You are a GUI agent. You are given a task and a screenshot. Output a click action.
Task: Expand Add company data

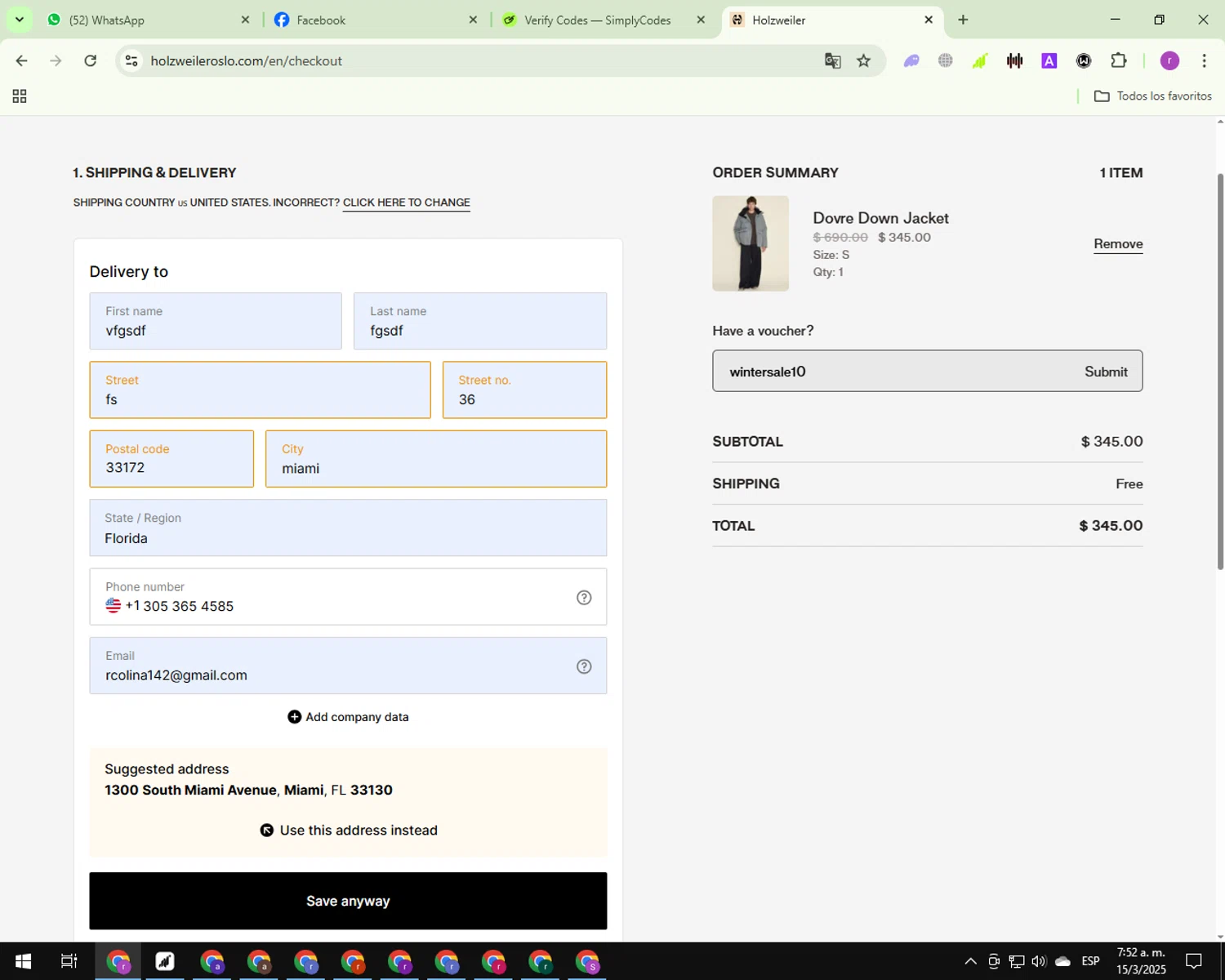tap(348, 717)
